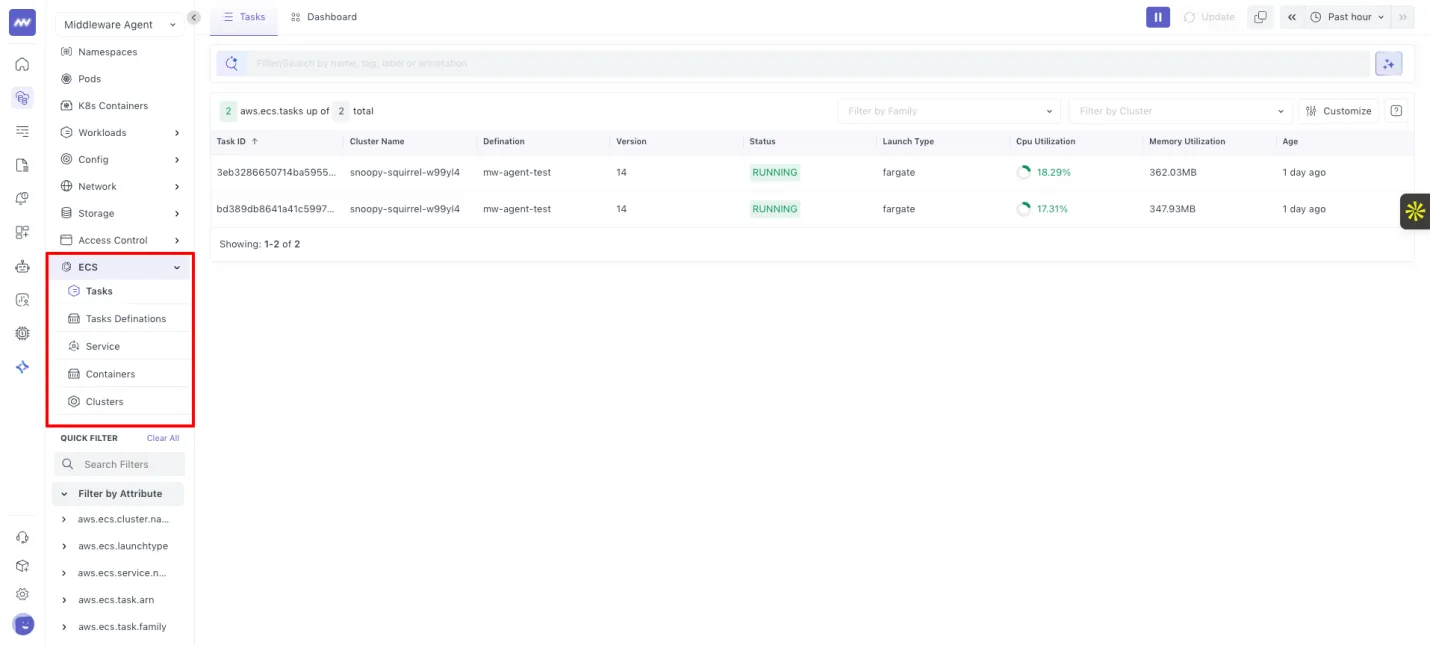Click the 18.29% CPU utilization indicator
The height and width of the screenshot is (645, 1430).
[1044, 172]
